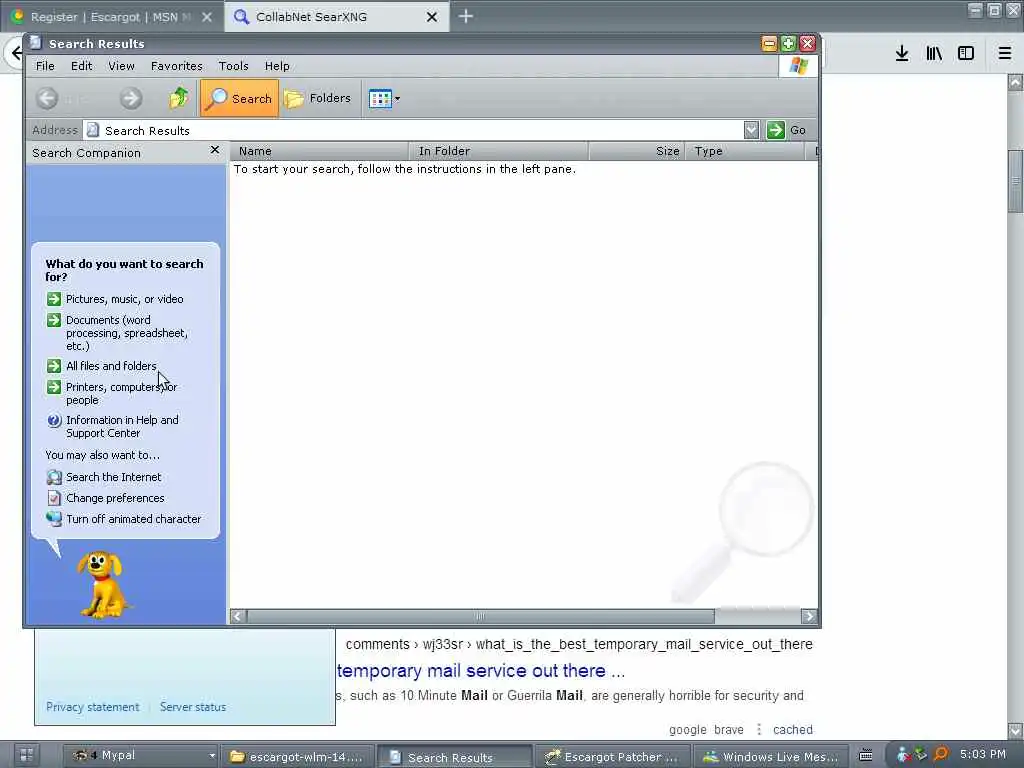The image size is (1024, 768).
Task: Click green arrow beside All files and folders
Action: 54,366
